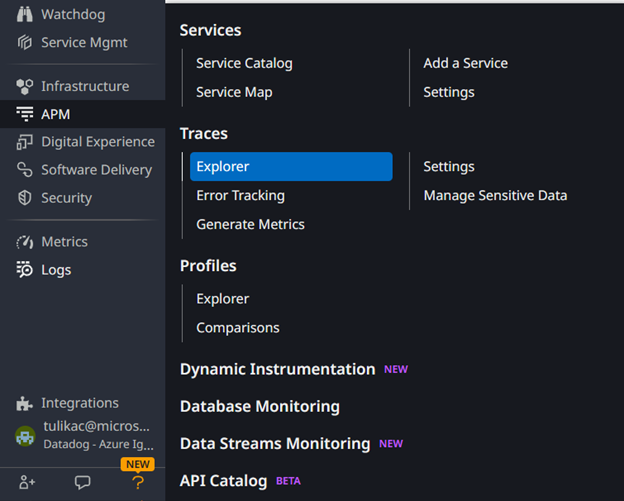Click the Watchdog binoculars icon
Viewport: 624px width, 501px height.
25,15
